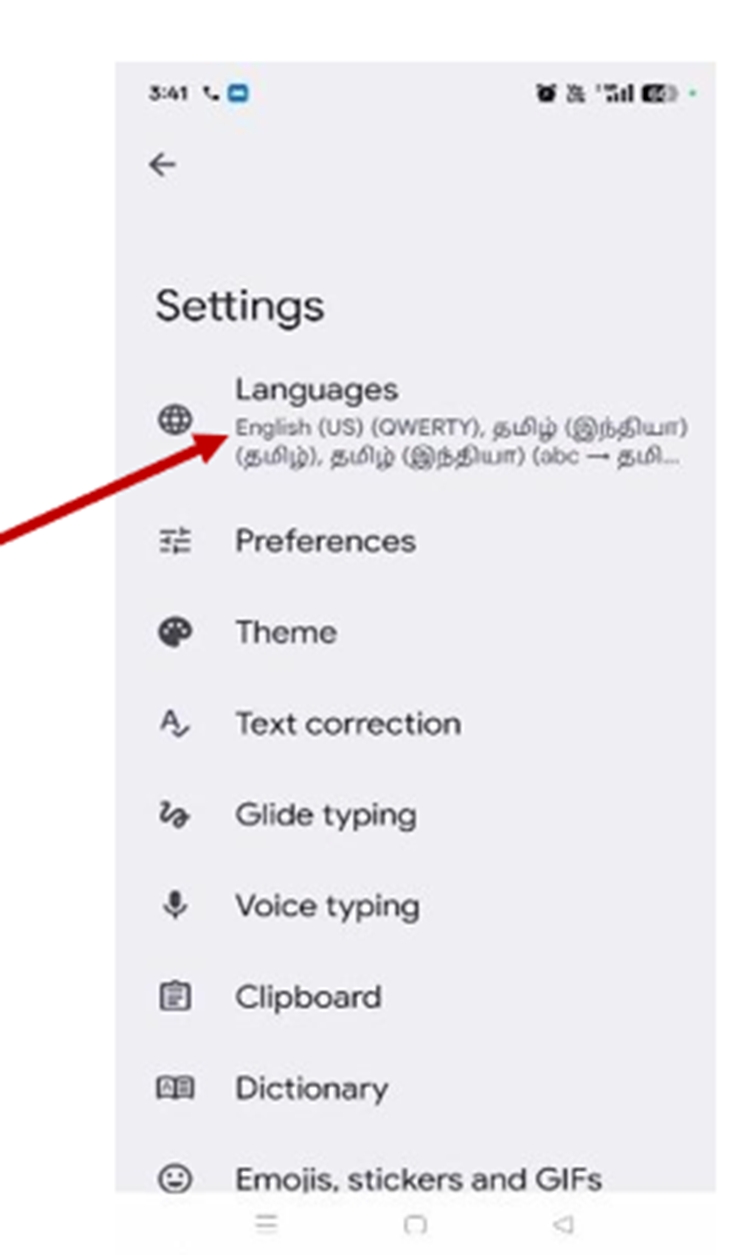Tap the Android home navigation button
The image size is (730, 1255).
coord(415,1224)
